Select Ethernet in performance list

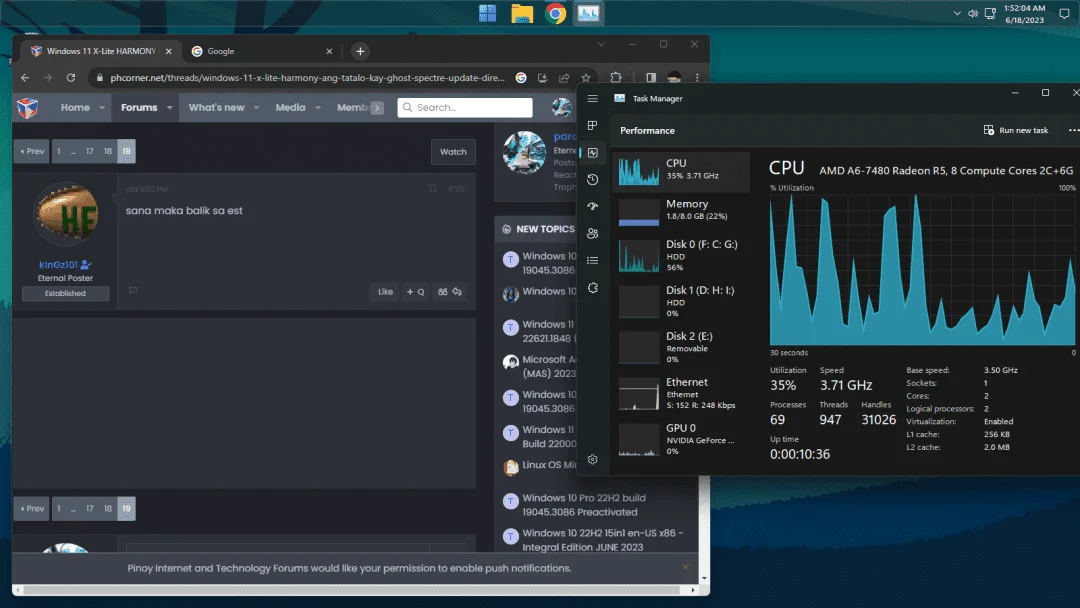pyautogui.click(x=681, y=393)
